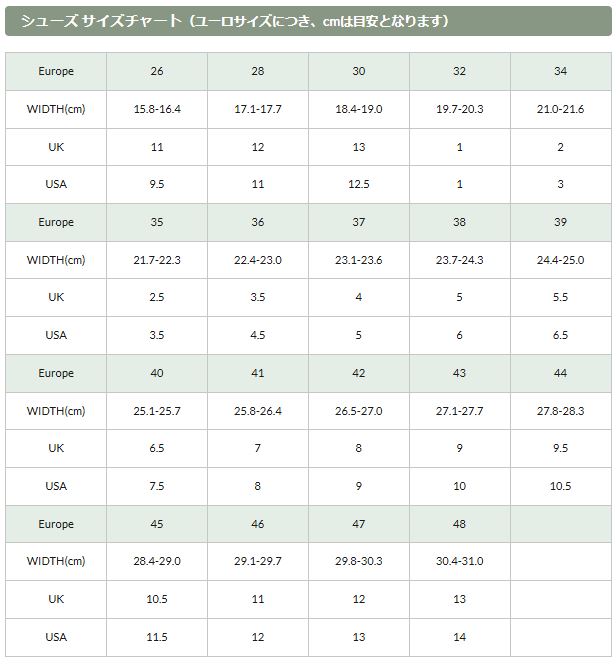
Task: Click width range 23.1-23.6
Action: 359,260
